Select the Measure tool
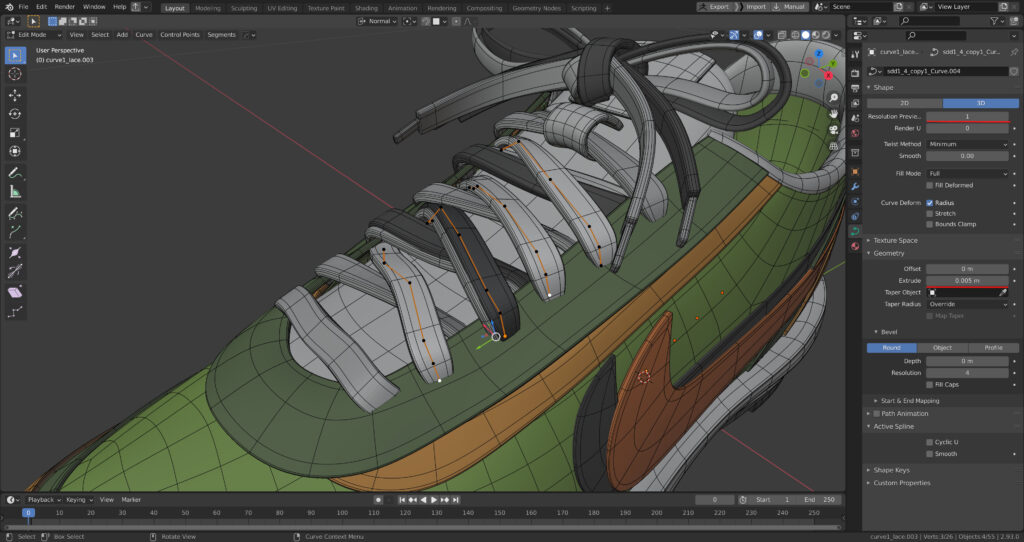The image size is (1024, 542). pos(15,192)
